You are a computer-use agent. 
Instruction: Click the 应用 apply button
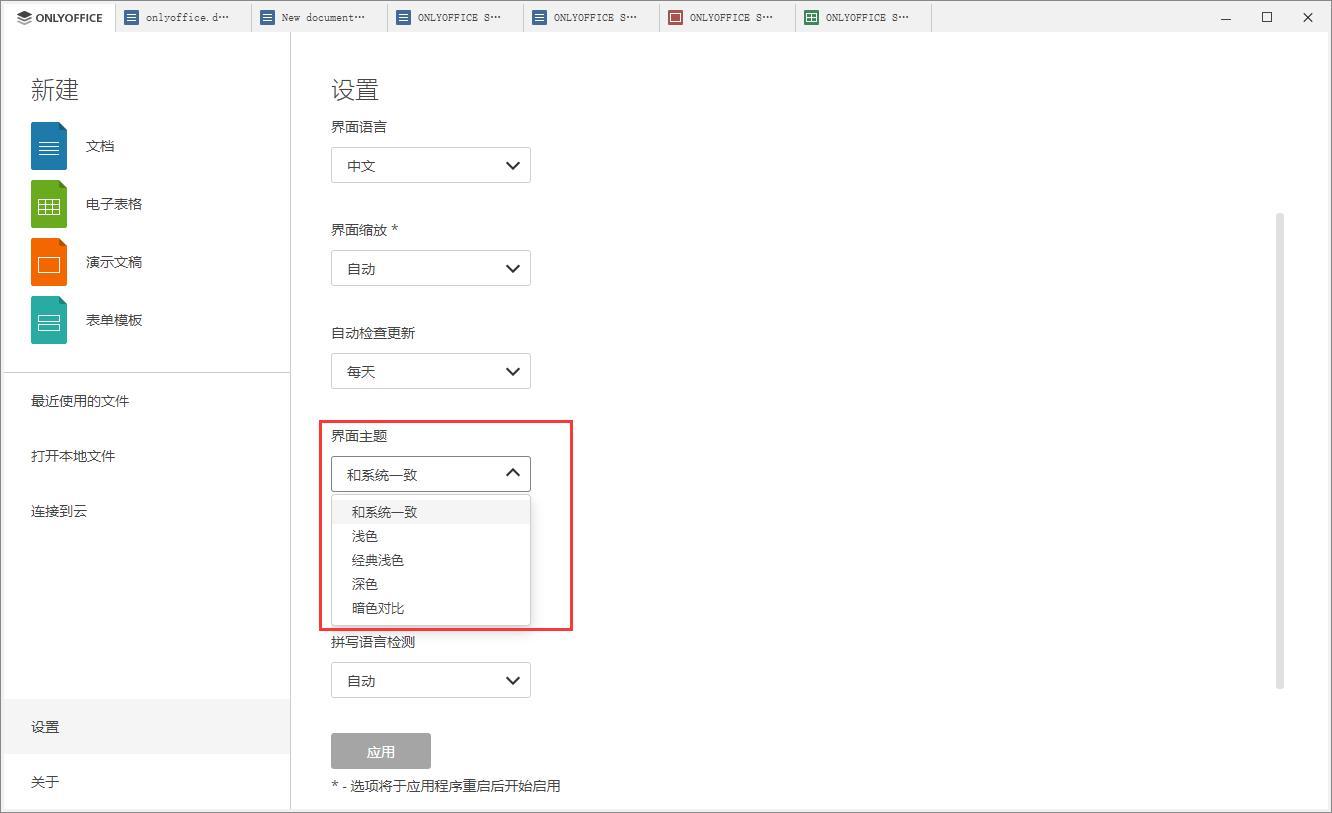381,751
